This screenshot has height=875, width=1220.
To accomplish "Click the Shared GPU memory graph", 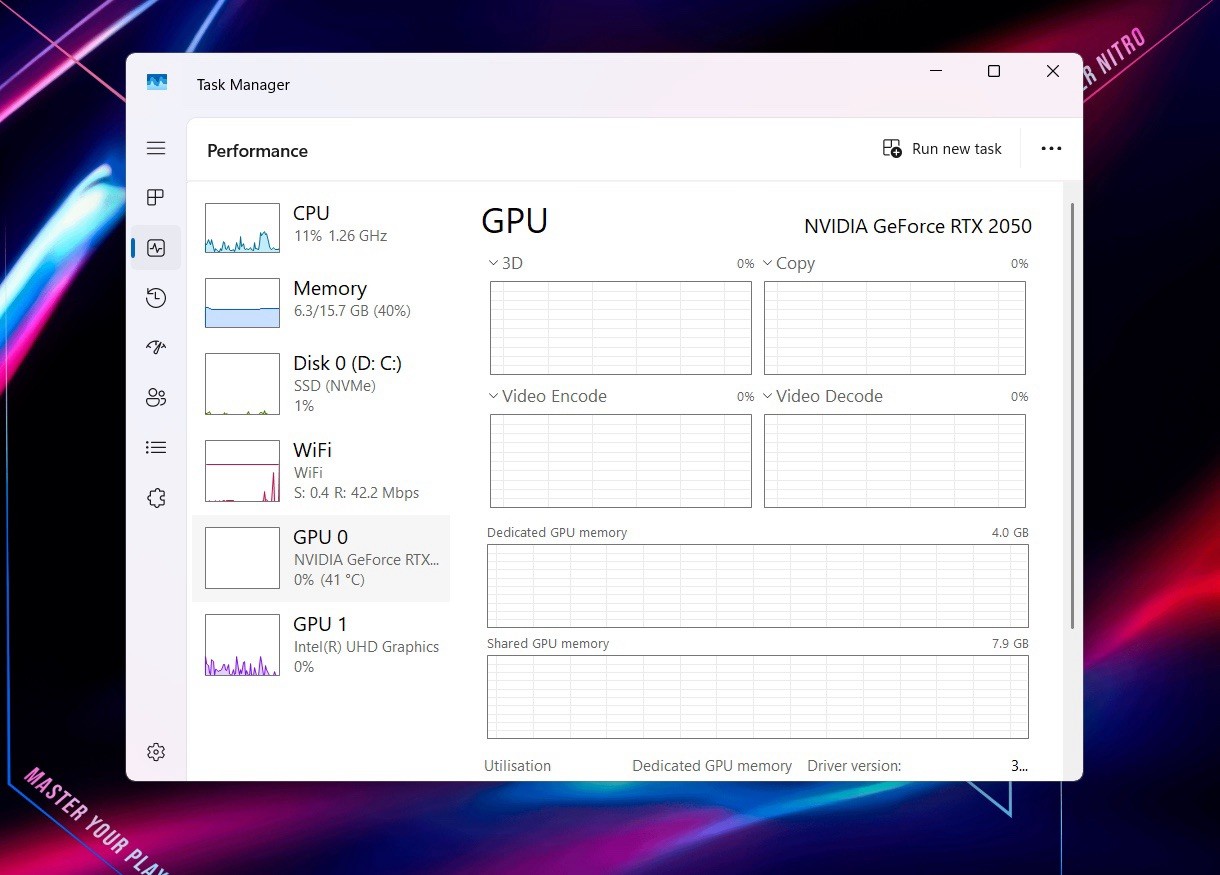I will (758, 697).
